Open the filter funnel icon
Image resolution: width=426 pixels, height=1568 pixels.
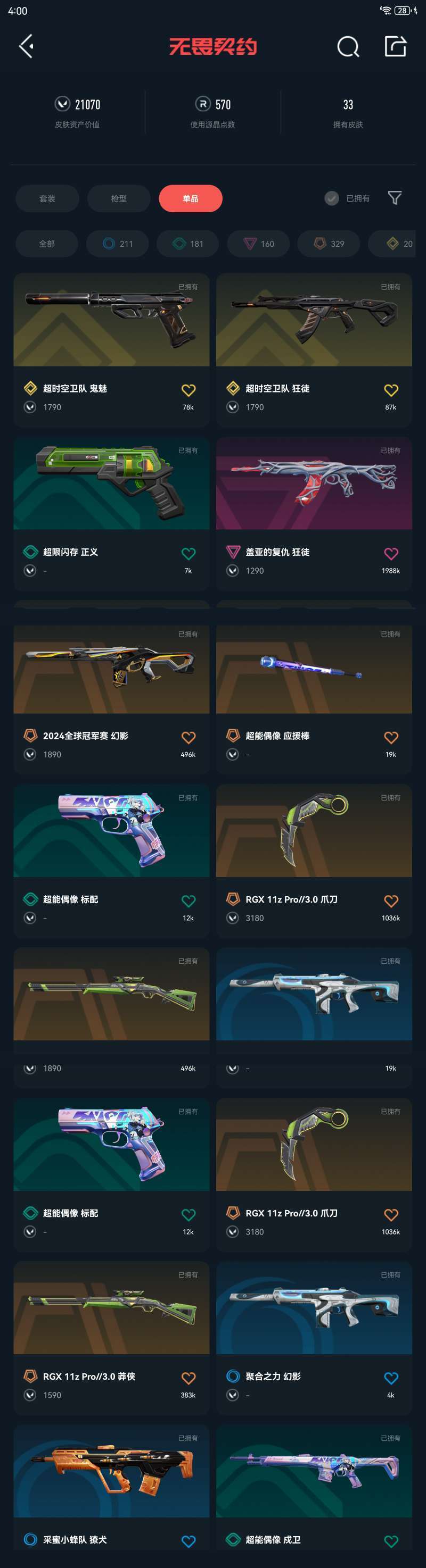(395, 198)
